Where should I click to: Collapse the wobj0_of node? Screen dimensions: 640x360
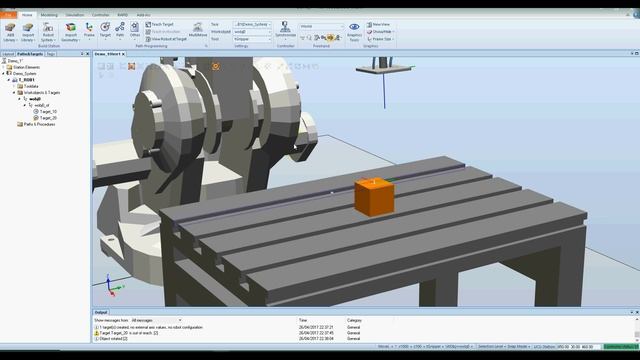[24, 105]
